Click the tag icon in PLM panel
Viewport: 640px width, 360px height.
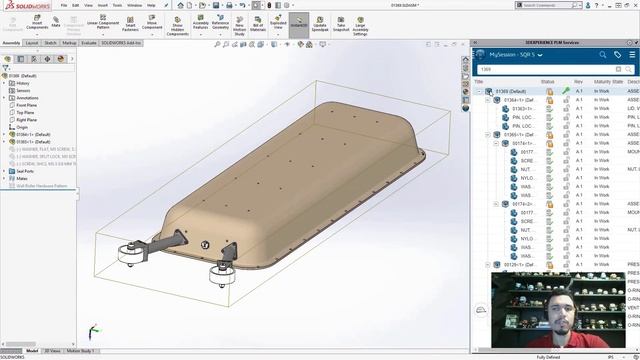tap(618, 54)
